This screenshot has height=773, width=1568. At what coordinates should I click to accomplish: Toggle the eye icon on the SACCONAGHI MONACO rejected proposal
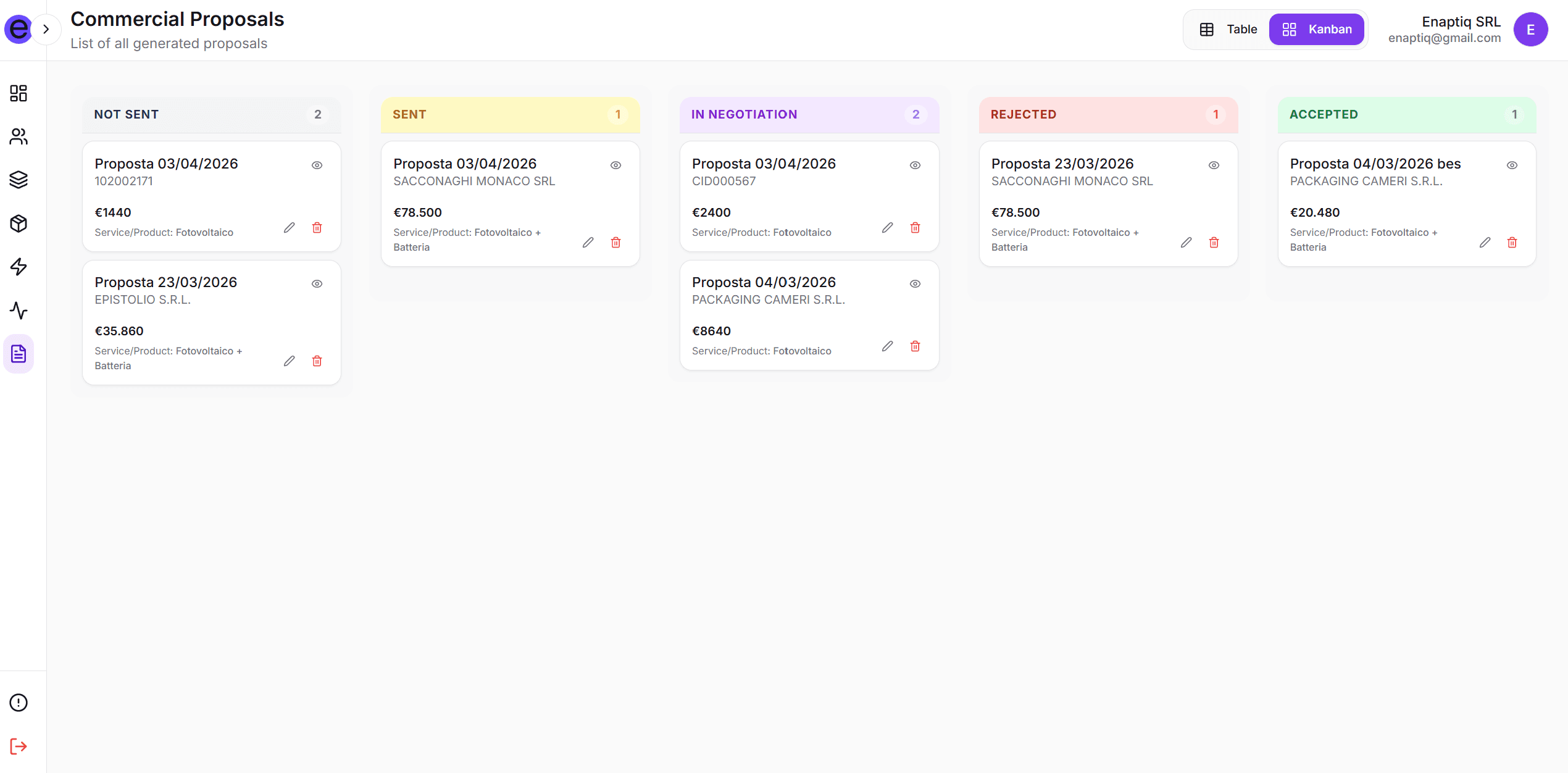tap(1214, 164)
